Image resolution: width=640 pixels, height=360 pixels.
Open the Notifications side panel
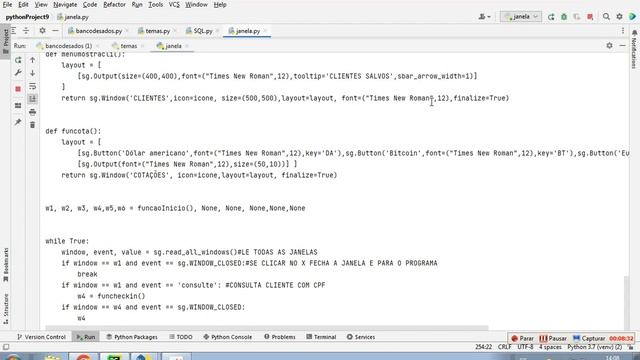634,50
